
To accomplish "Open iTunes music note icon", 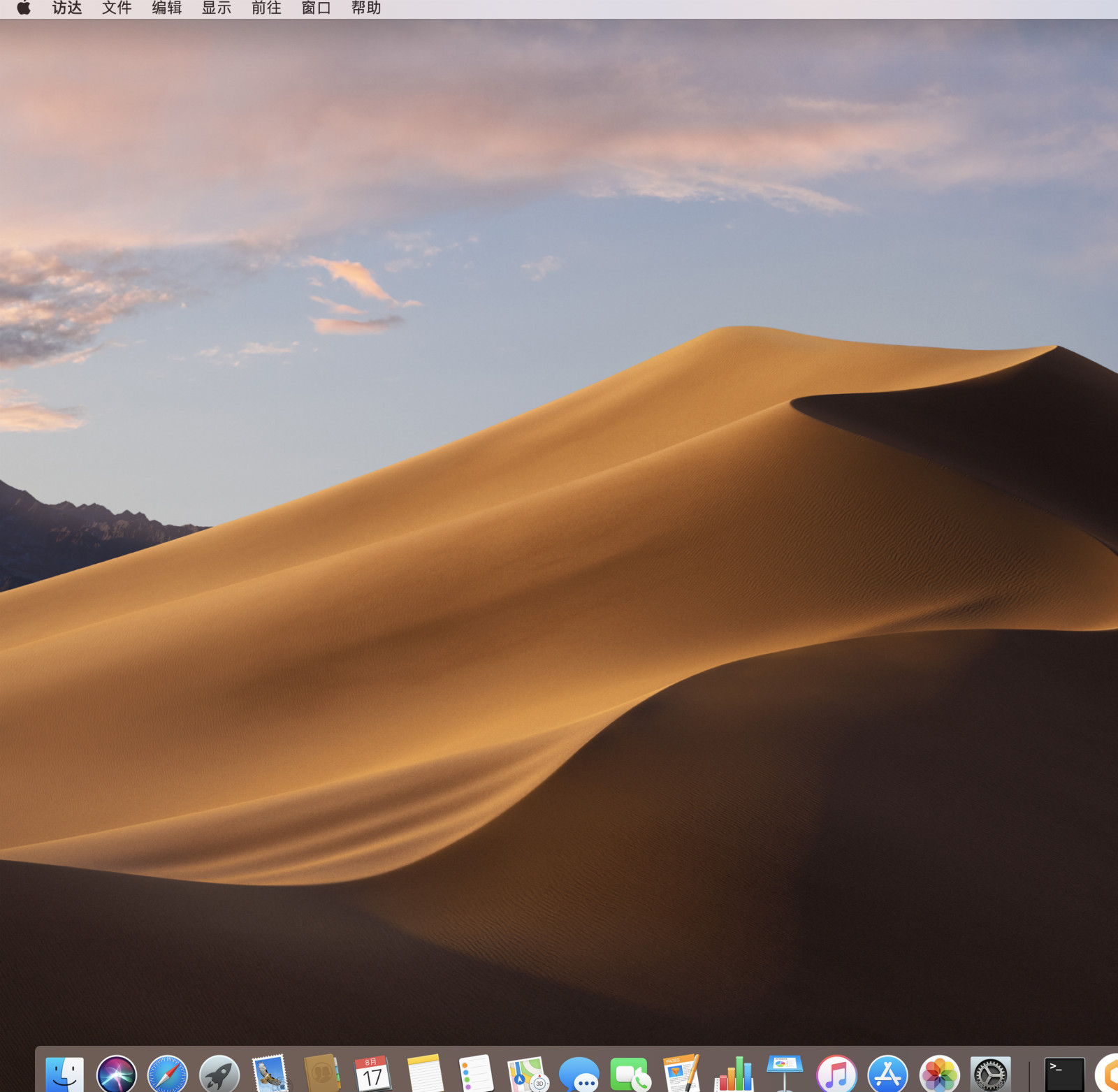I will tap(836, 1074).
